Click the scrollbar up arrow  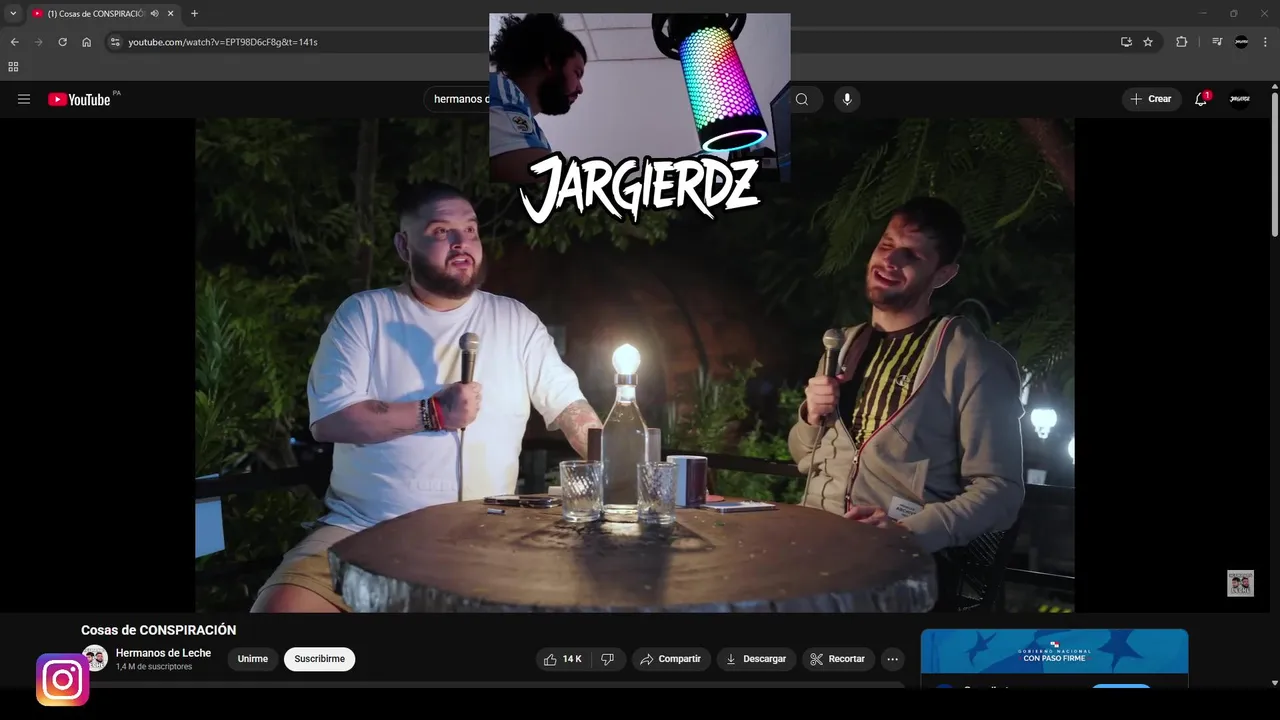click(x=1275, y=87)
